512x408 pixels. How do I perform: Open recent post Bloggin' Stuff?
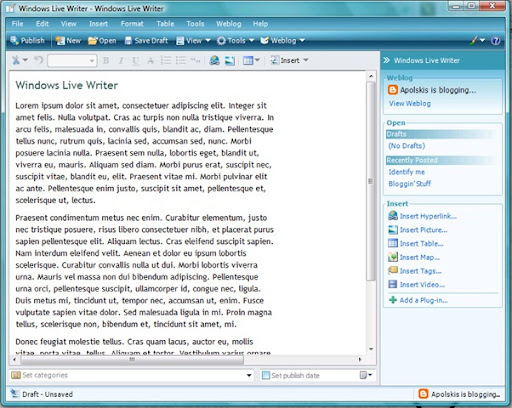[410, 184]
